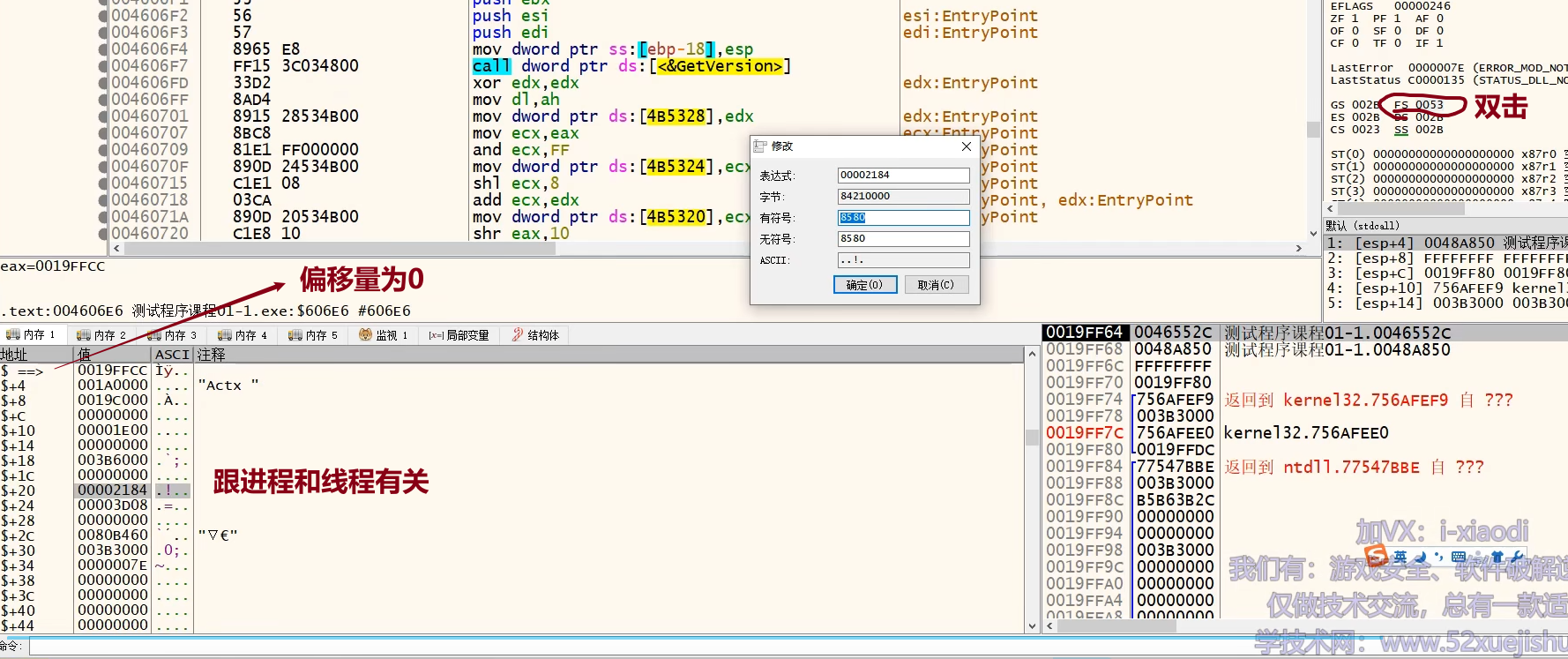Click the 英 language indicator in IME toolbar
Screen dimensions: 1568x659
click(1400, 557)
